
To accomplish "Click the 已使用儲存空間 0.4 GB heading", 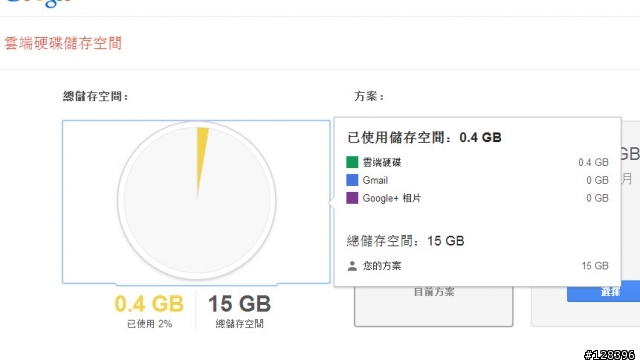I will click(424, 137).
